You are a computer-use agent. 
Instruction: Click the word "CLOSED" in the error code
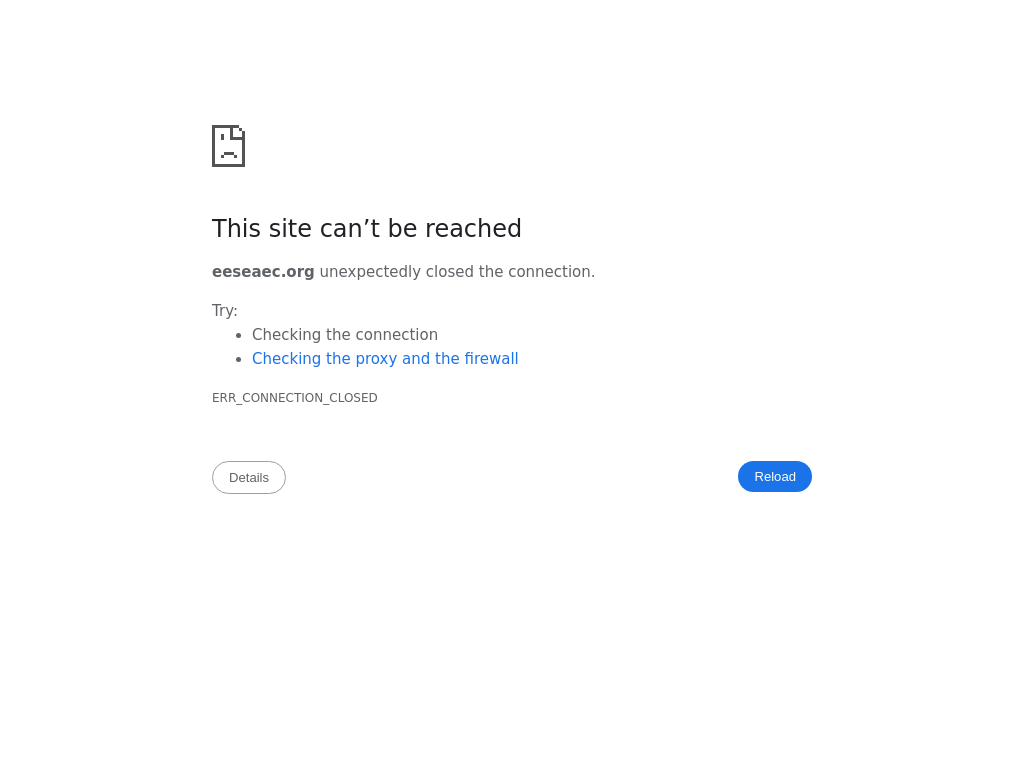click(353, 398)
